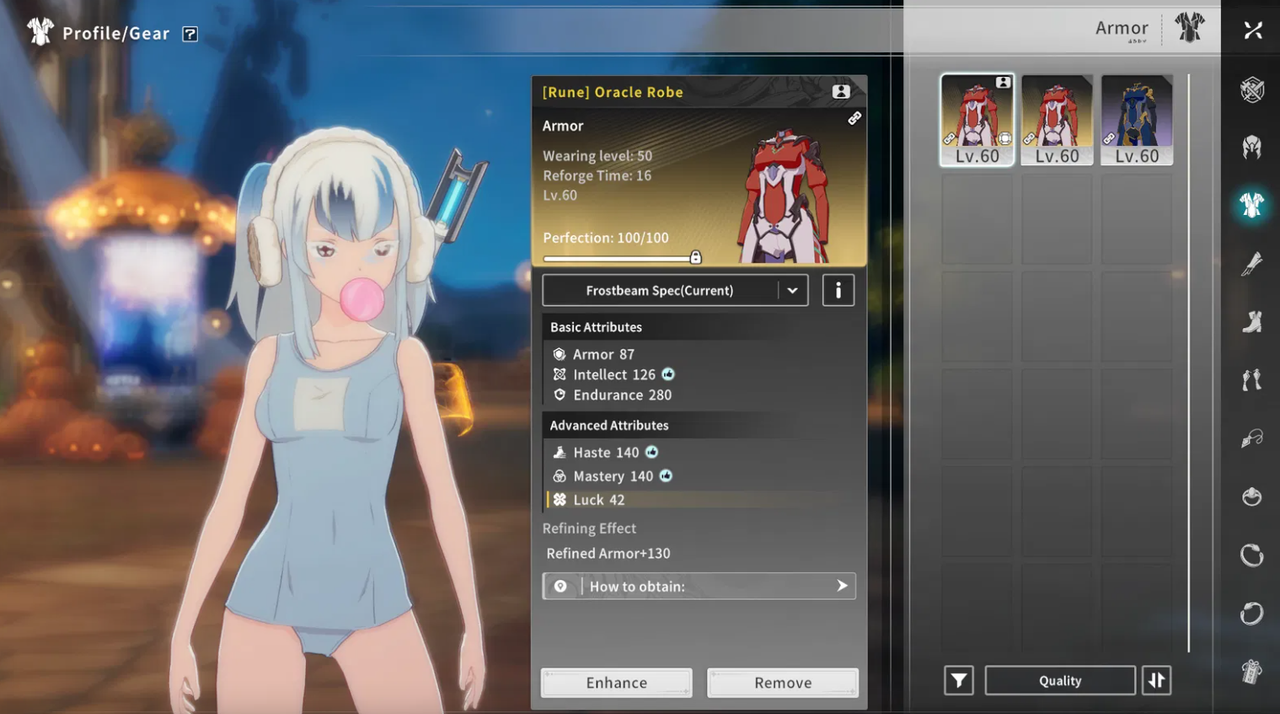The width and height of the screenshot is (1280, 714).
Task: Select the highlighted armor gear slot
Action: [x=1252, y=205]
